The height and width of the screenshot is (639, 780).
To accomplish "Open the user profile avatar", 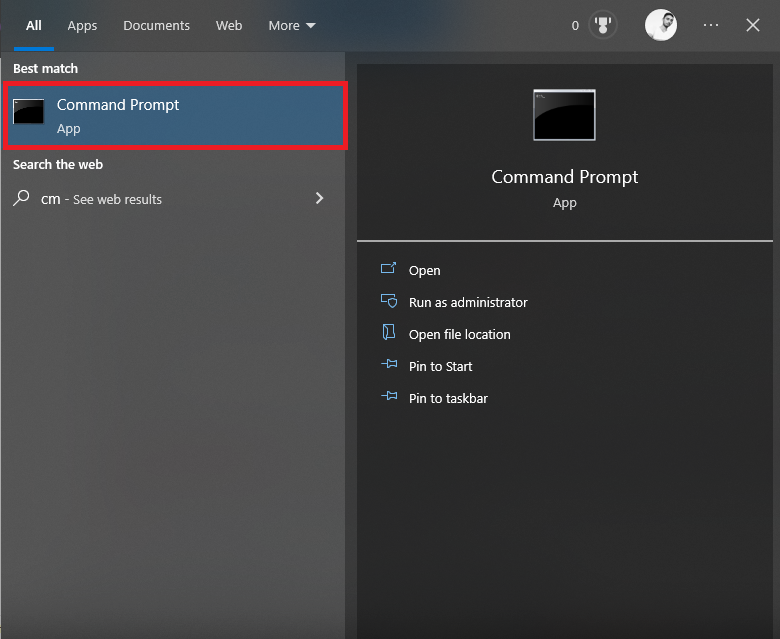I will [x=661, y=25].
